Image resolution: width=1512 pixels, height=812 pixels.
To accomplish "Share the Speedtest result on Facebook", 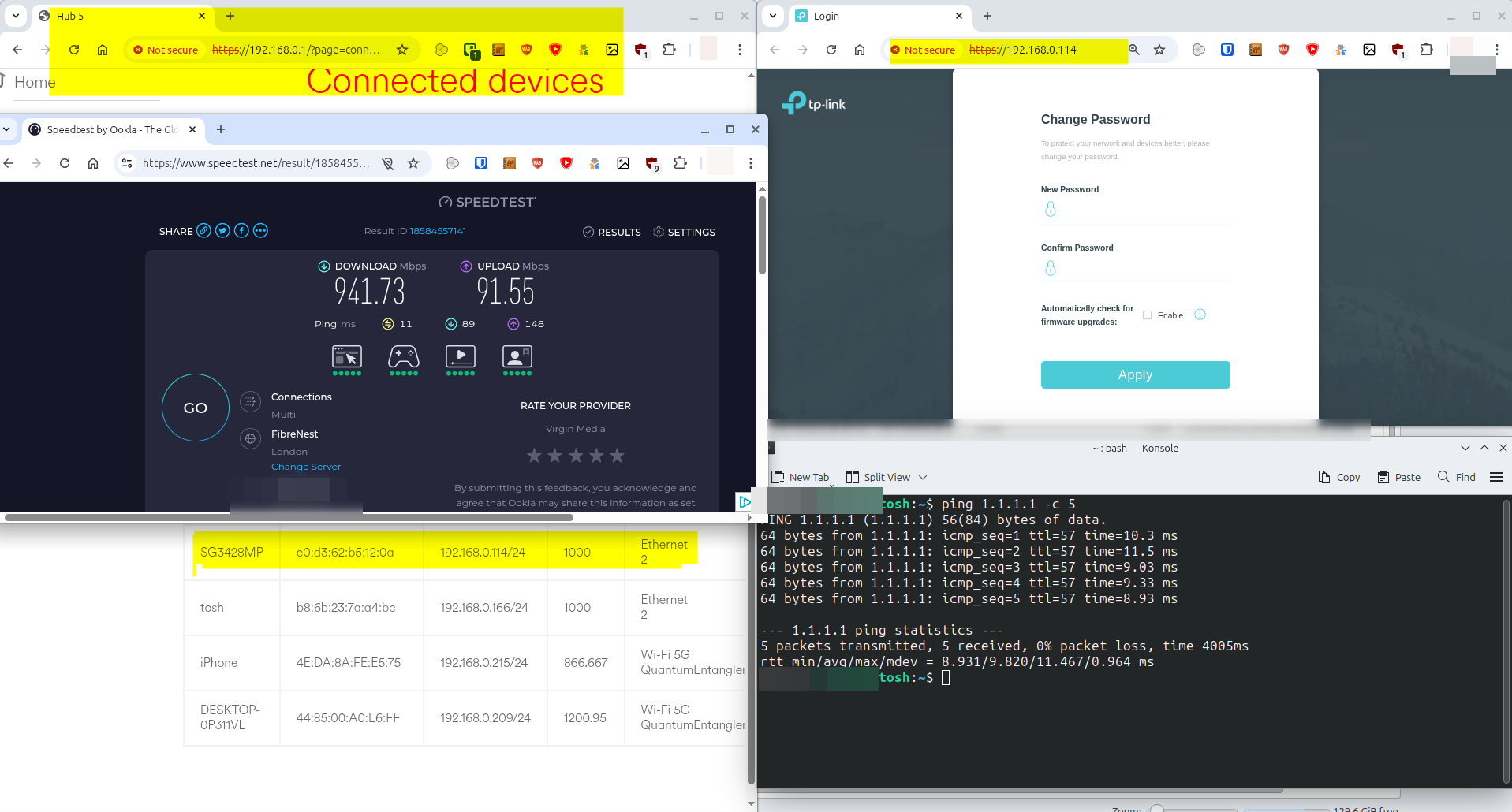I will (x=241, y=231).
